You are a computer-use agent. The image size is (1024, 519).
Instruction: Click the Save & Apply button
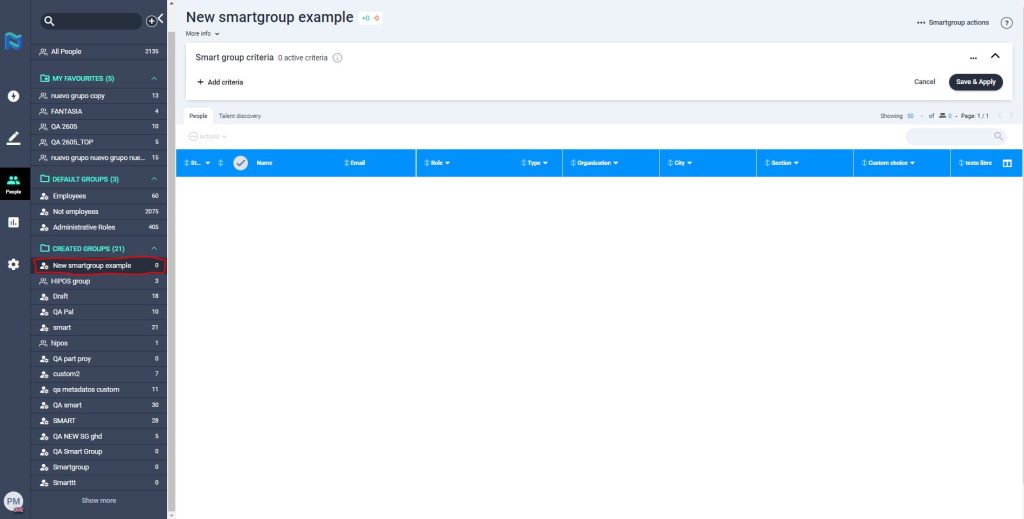(975, 82)
